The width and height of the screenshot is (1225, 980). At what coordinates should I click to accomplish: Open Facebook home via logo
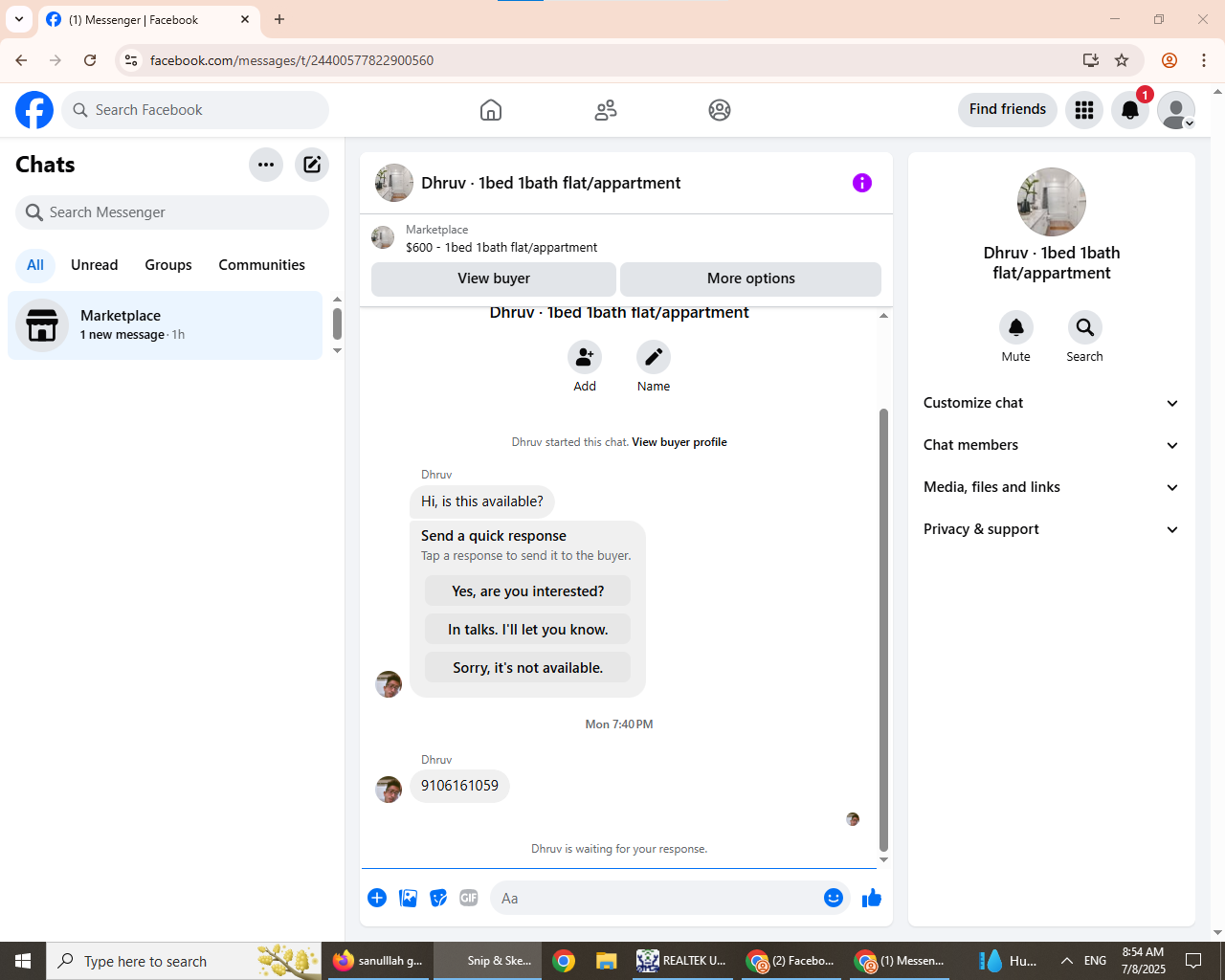(34, 110)
